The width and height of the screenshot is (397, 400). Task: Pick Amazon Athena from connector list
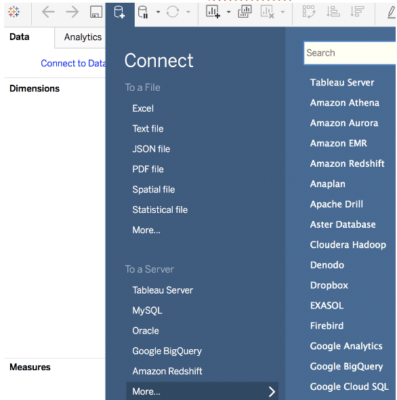tap(345, 103)
